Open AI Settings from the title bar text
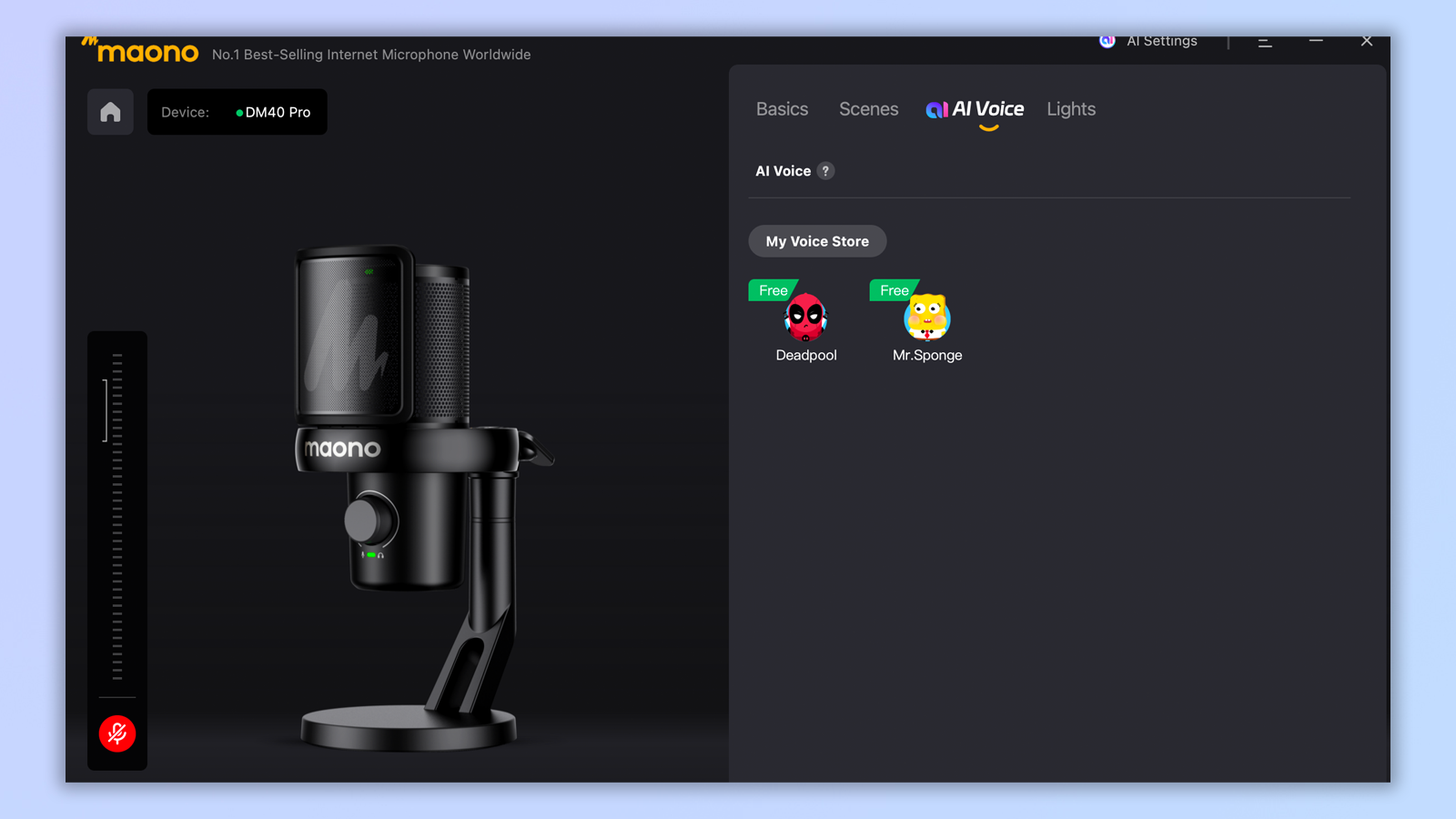Screen dimensions: 1456x819 pyautogui.click(x=1161, y=41)
